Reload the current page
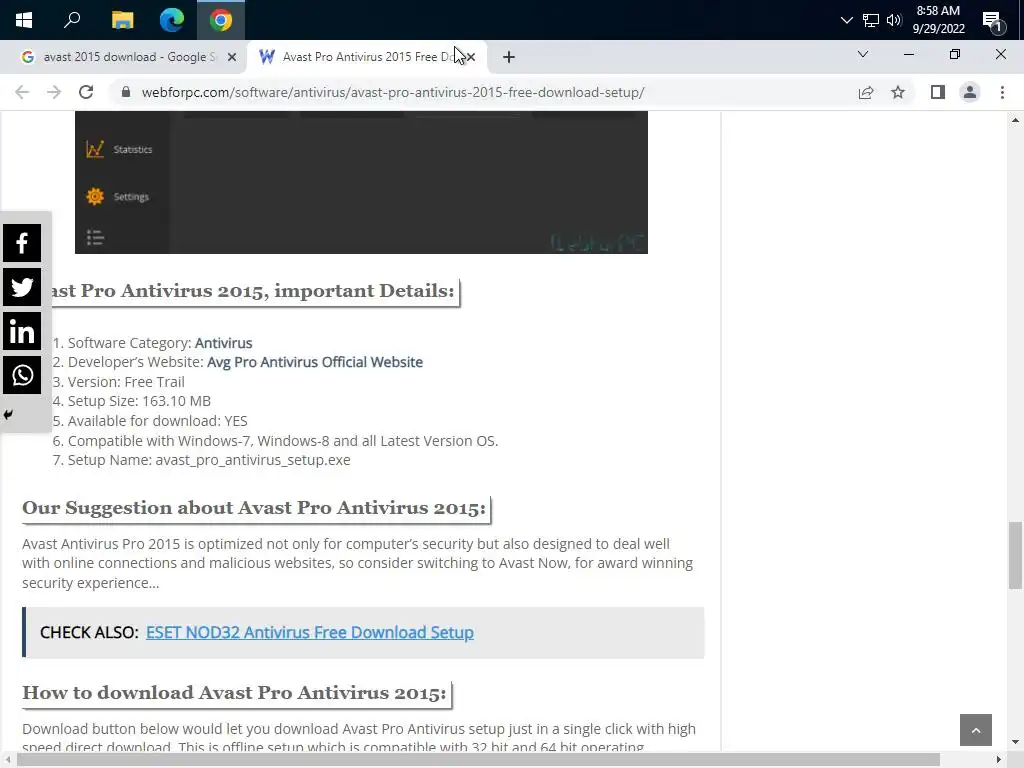The image size is (1024, 768). (x=86, y=92)
